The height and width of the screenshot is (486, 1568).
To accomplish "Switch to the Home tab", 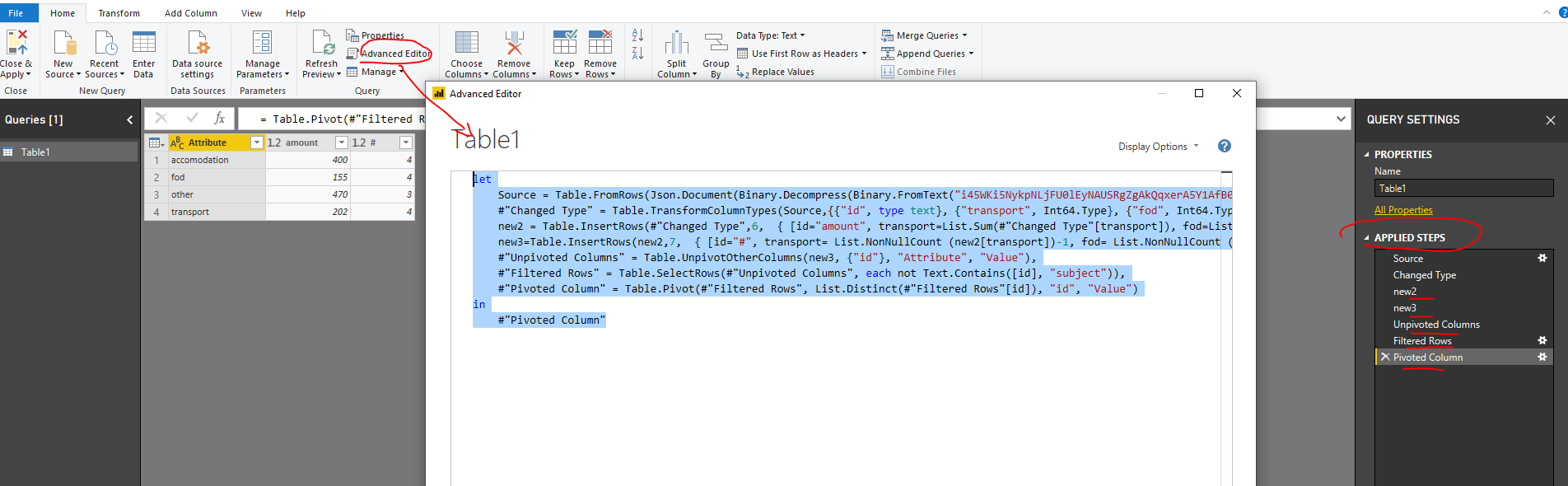I will point(63,13).
